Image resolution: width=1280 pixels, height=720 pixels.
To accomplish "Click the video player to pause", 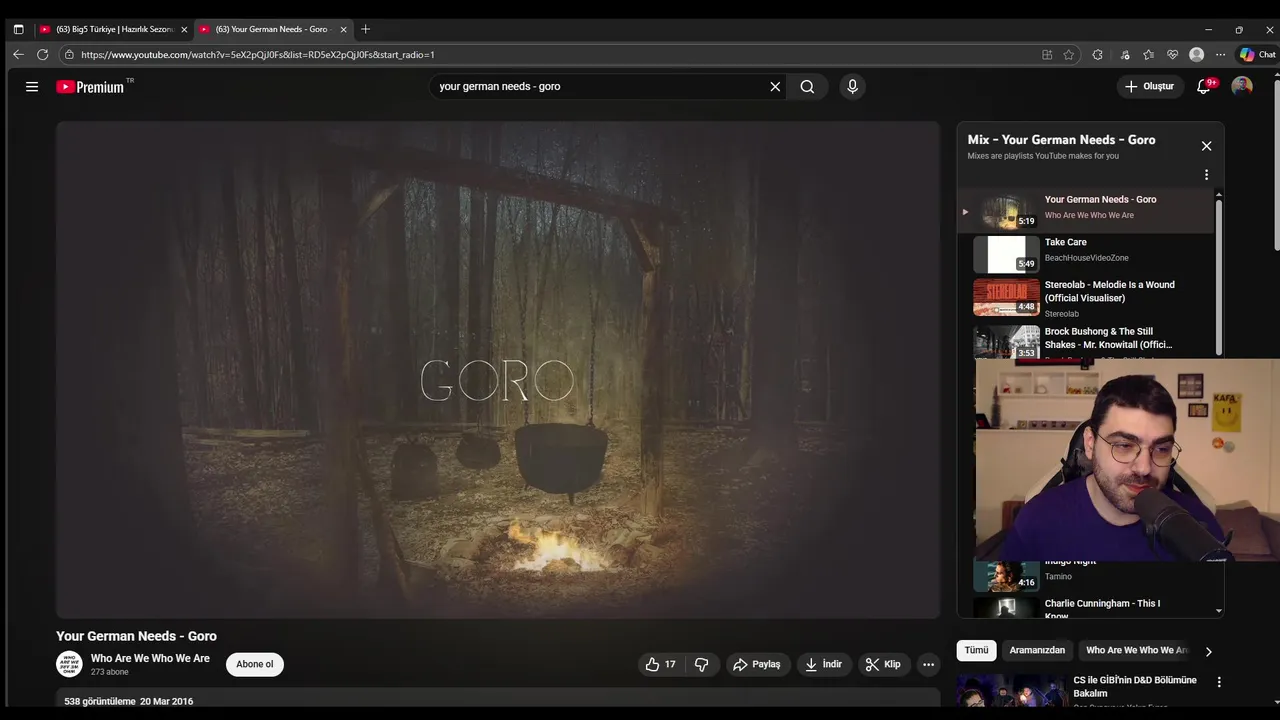I will click(x=498, y=370).
